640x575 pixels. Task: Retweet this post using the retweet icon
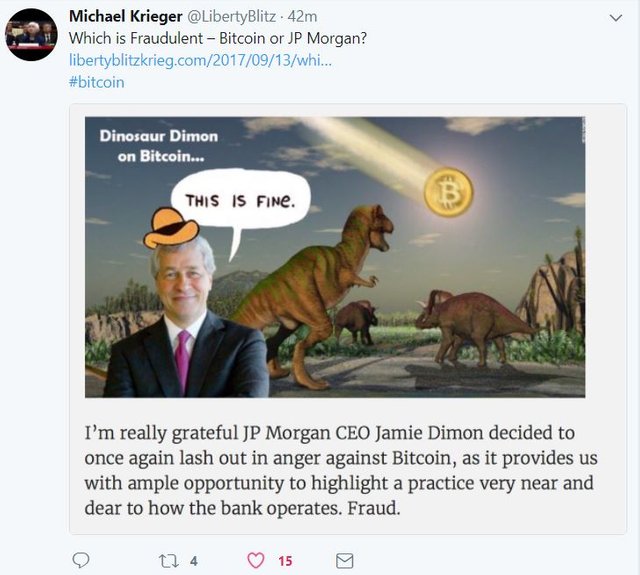[169, 561]
